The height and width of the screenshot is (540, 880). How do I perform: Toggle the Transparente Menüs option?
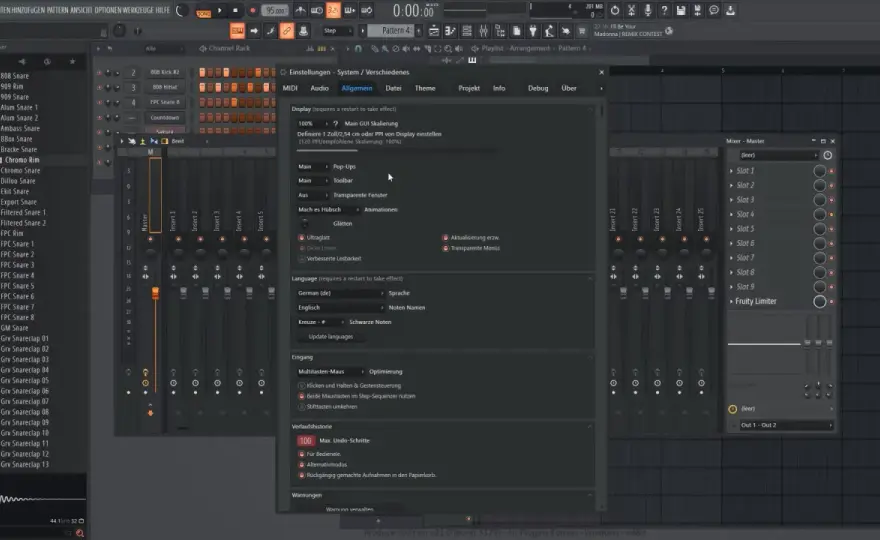pos(446,248)
